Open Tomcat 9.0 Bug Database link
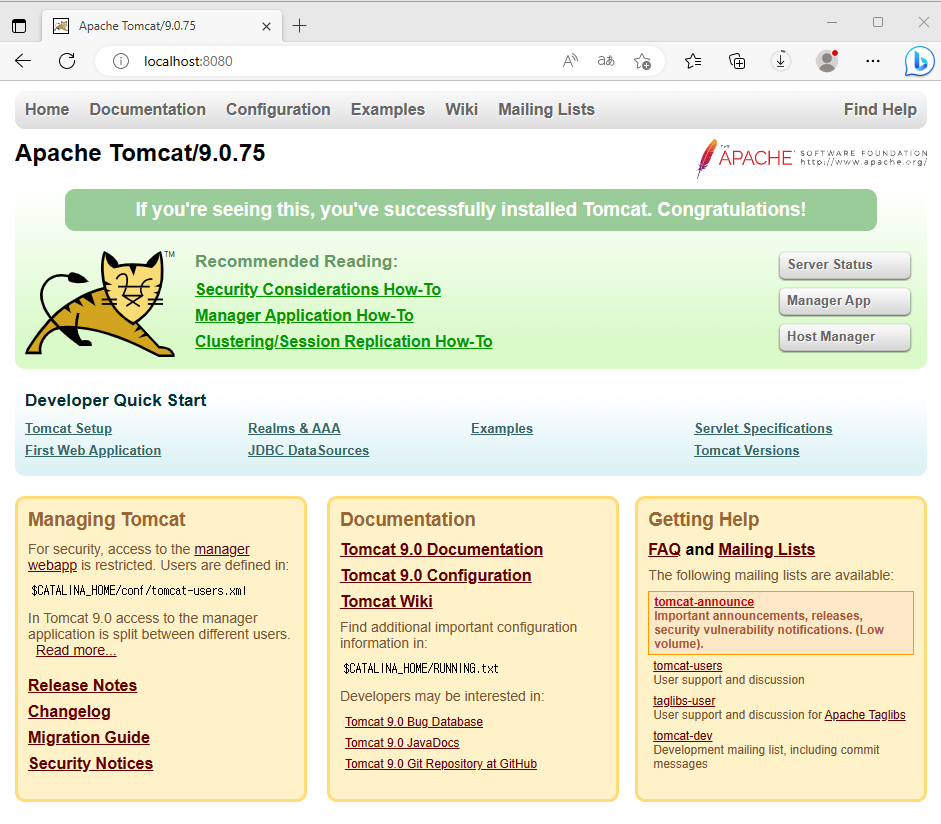Screen dimensions: 941x824 (414, 722)
